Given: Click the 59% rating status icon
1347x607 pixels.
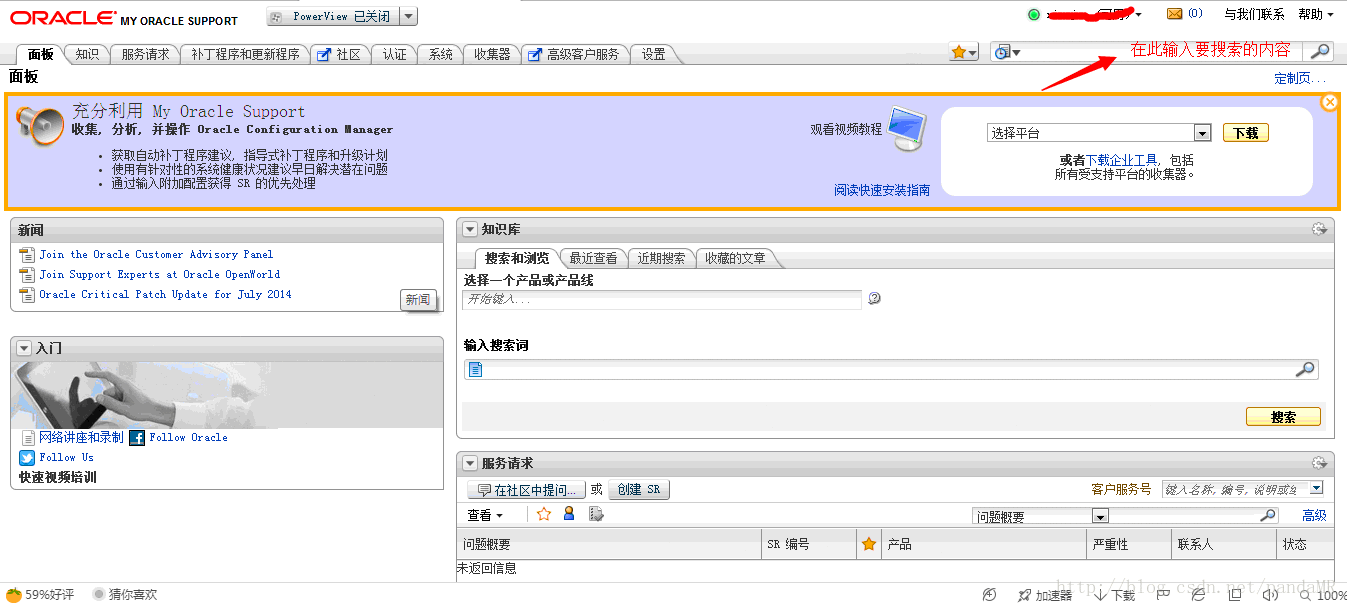Looking at the screenshot, I should pyautogui.click(x=13, y=595).
